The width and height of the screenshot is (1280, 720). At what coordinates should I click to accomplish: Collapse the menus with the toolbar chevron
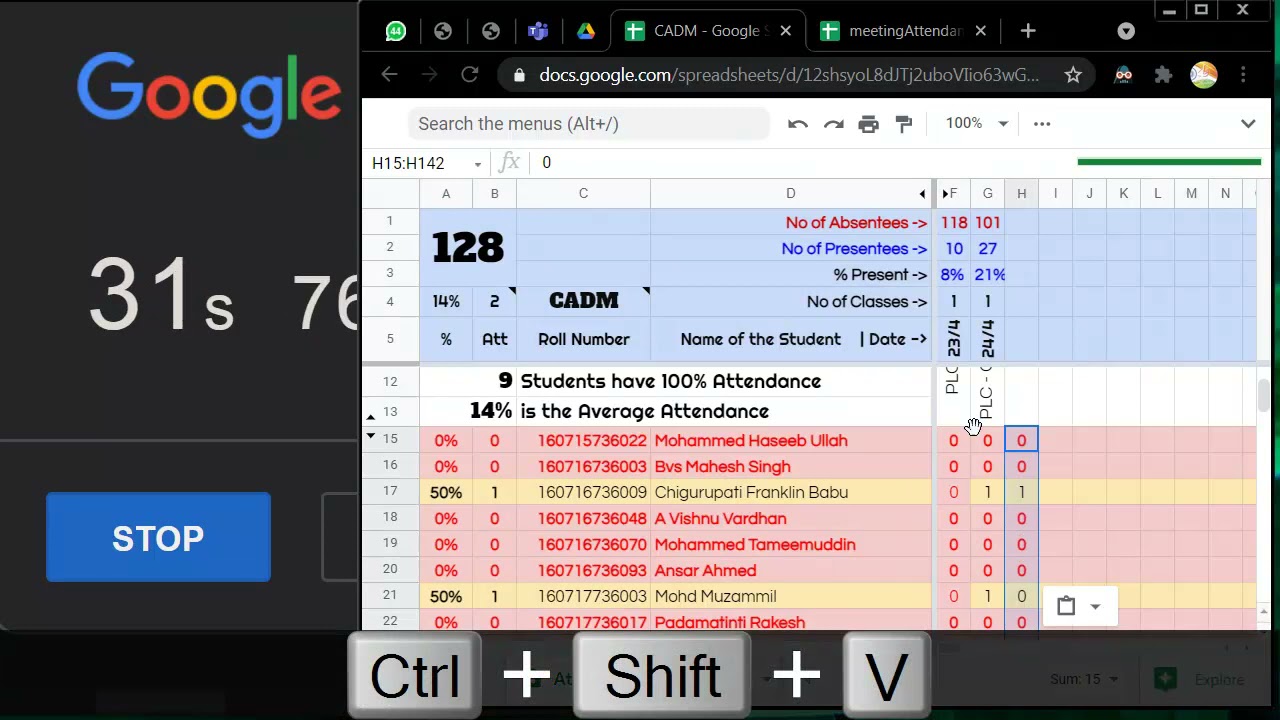(x=1248, y=124)
